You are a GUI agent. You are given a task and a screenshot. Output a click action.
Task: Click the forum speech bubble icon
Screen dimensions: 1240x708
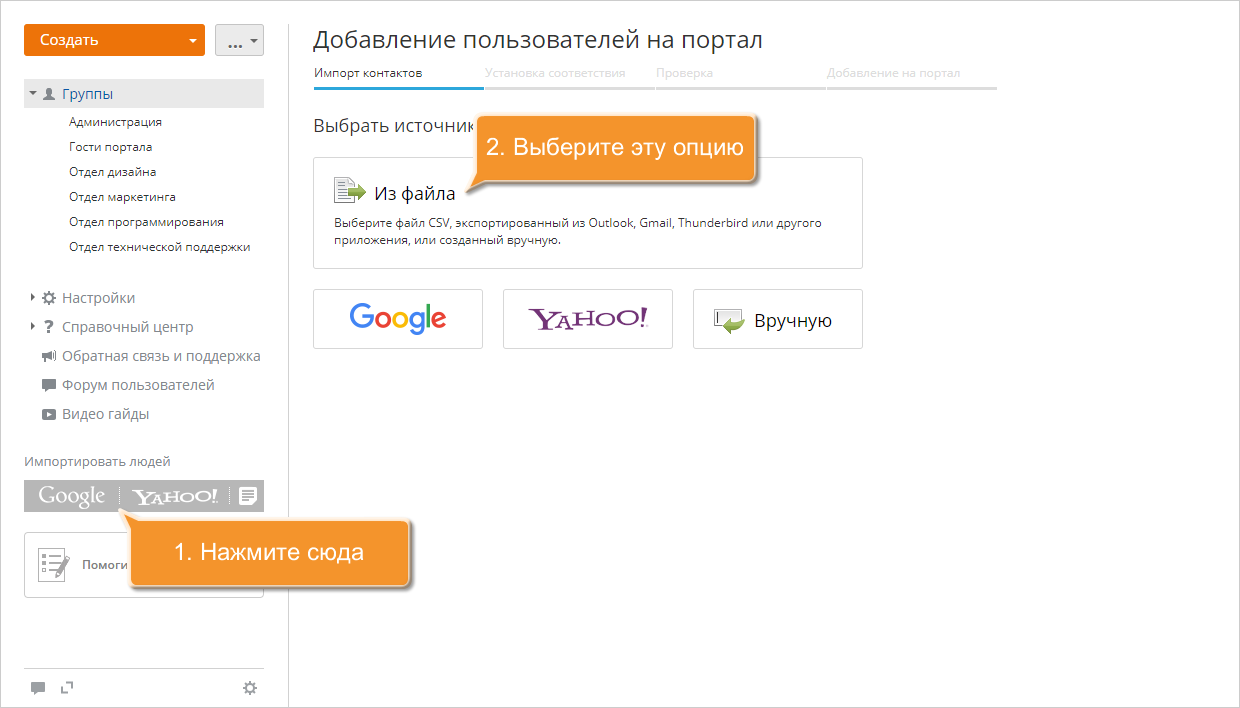tap(49, 385)
